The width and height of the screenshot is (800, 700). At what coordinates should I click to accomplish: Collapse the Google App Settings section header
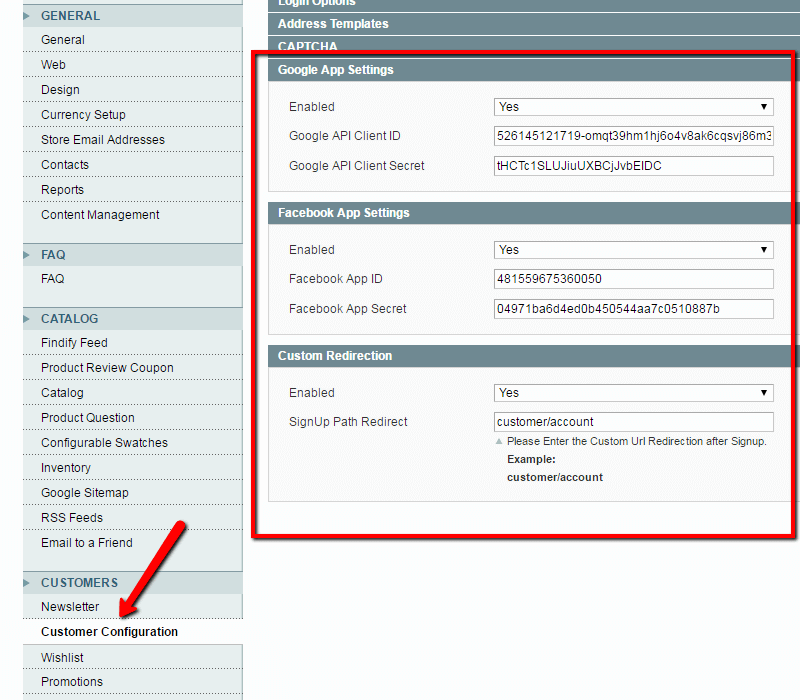[x=336, y=70]
